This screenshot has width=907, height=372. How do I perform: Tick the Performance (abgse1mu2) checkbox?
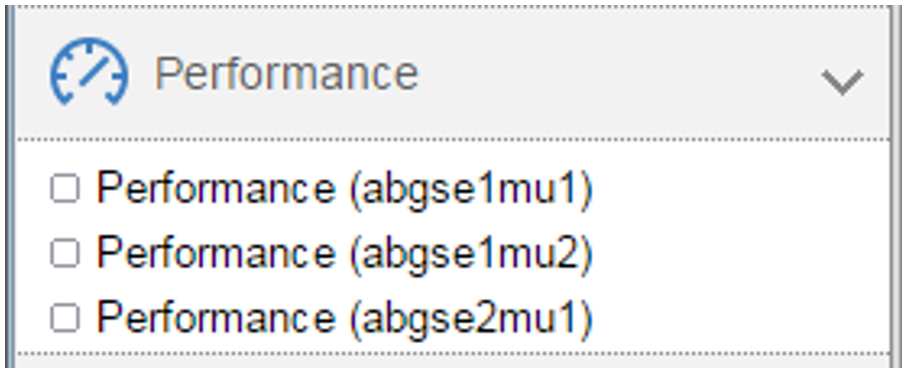click(x=65, y=253)
